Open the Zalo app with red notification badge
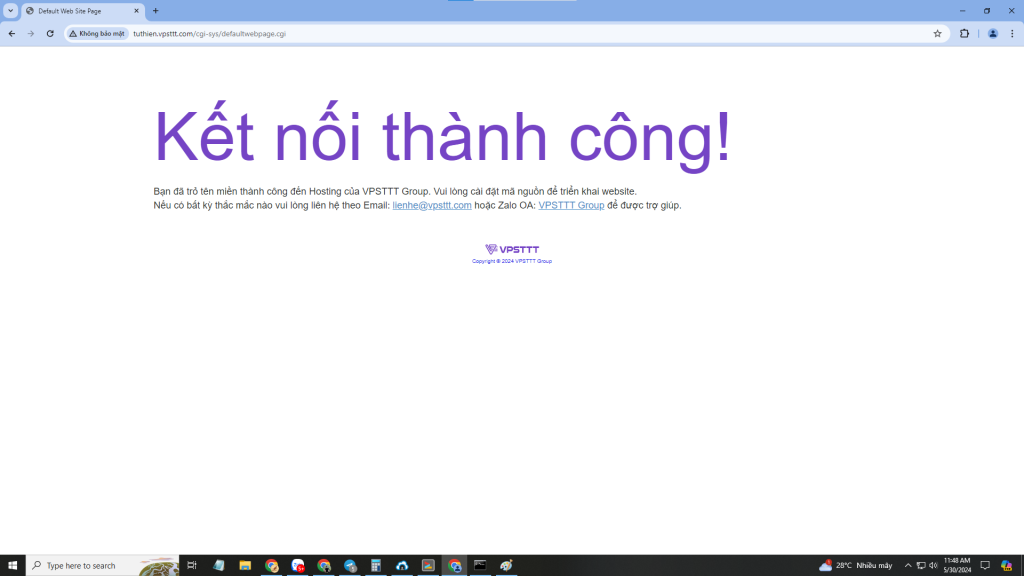The image size is (1024, 576). pyautogui.click(x=298, y=566)
